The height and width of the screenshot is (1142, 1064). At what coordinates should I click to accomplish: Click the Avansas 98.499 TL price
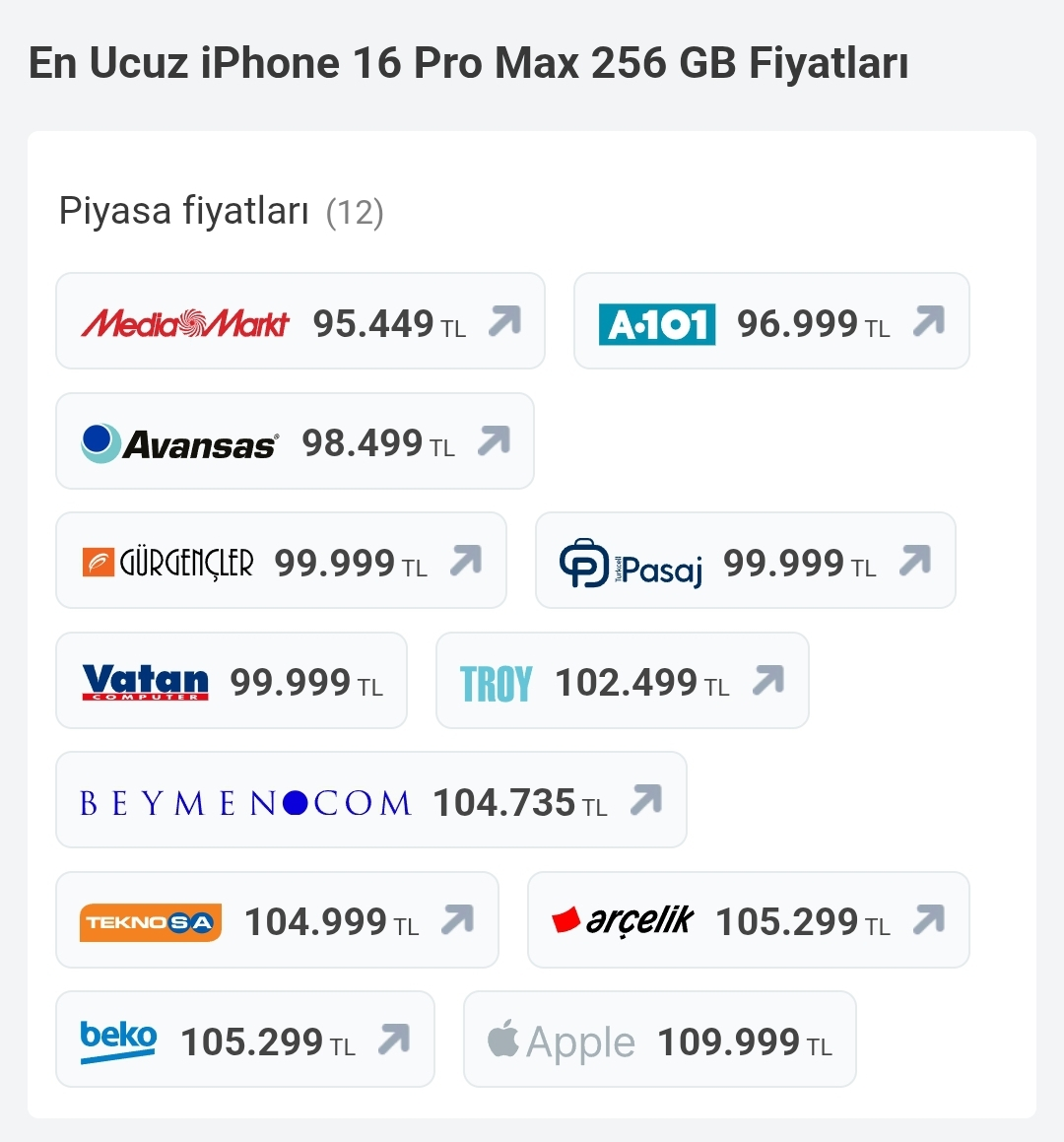(x=378, y=443)
